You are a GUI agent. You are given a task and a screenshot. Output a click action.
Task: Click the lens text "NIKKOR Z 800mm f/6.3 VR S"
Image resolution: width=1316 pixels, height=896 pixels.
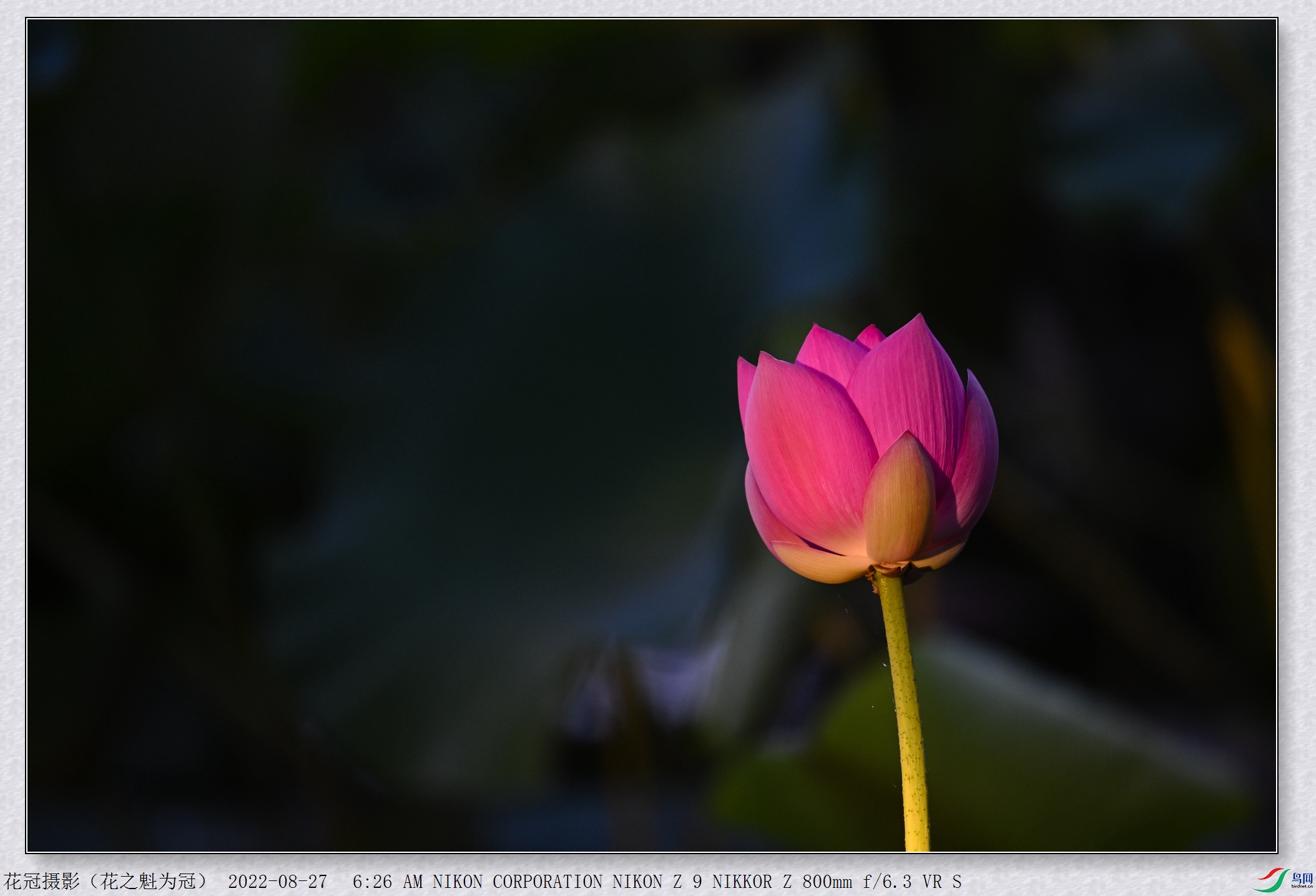[837, 882]
